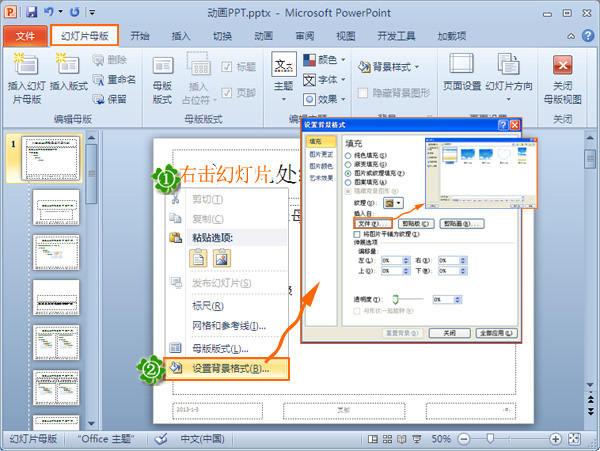
Task: Select Picture or texture fill radio button
Action: tap(348, 173)
